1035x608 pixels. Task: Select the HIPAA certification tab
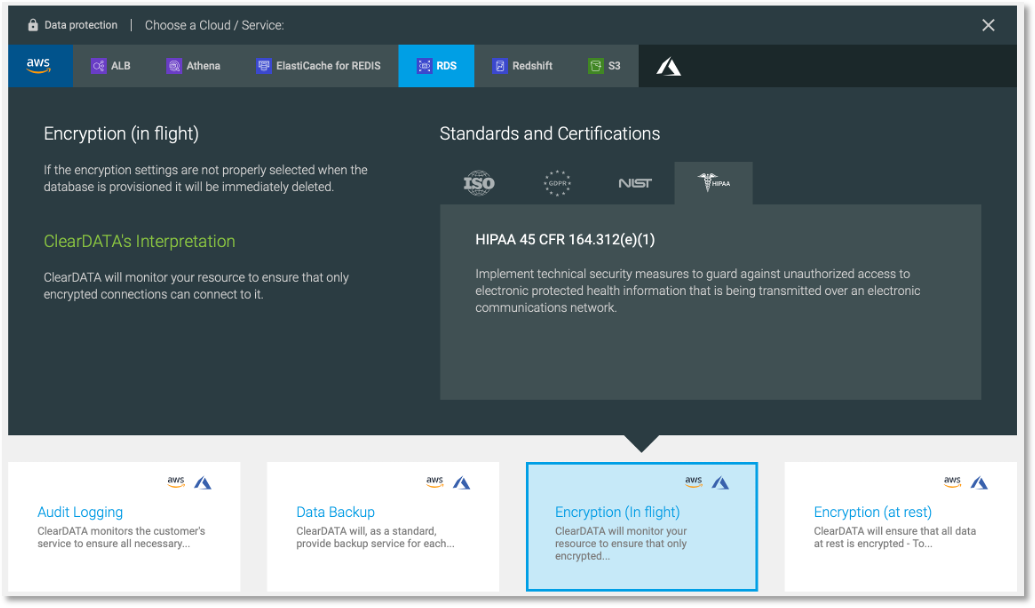pyautogui.click(x=714, y=183)
